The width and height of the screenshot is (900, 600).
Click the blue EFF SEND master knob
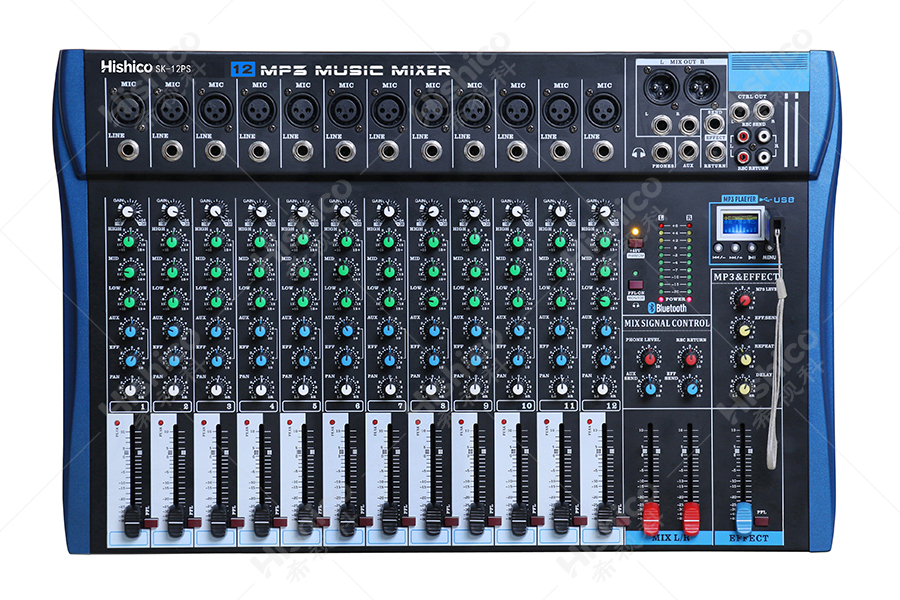tap(692, 389)
